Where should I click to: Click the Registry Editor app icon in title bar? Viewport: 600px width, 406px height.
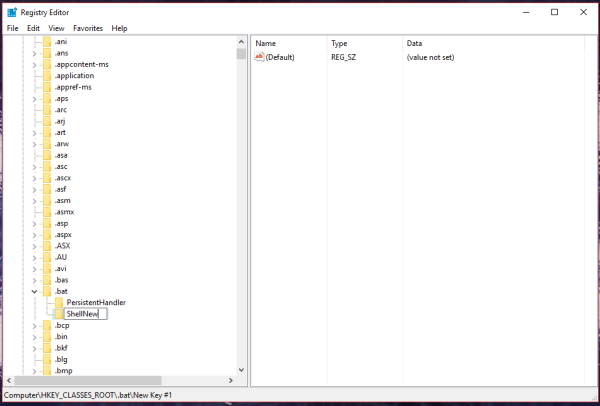[x=12, y=12]
